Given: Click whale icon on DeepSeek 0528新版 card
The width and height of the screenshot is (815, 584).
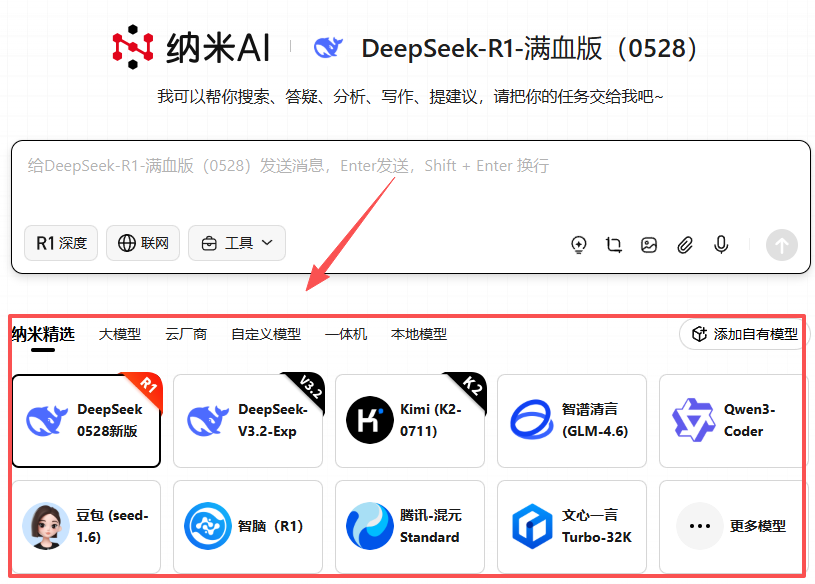Looking at the screenshot, I should click(x=47, y=420).
